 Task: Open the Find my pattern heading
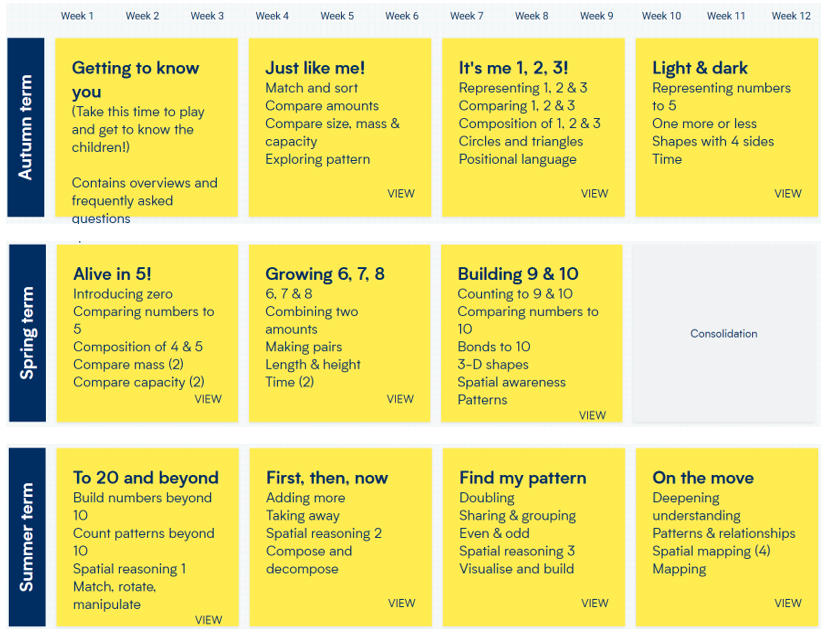pyautogui.click(x=523, y=478)
